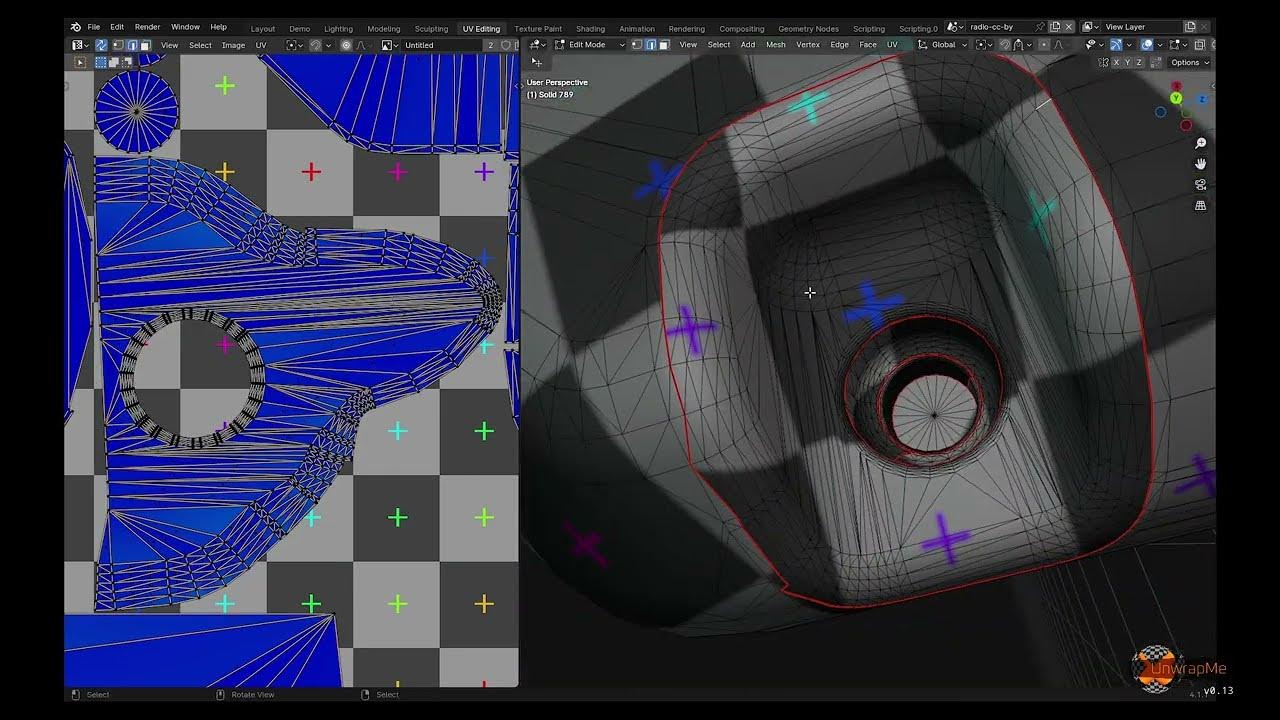Select the tweak tool icon in the 3D viewport
The height and width of the screenshot is (720, 1280).
click(x=537, y=62)
